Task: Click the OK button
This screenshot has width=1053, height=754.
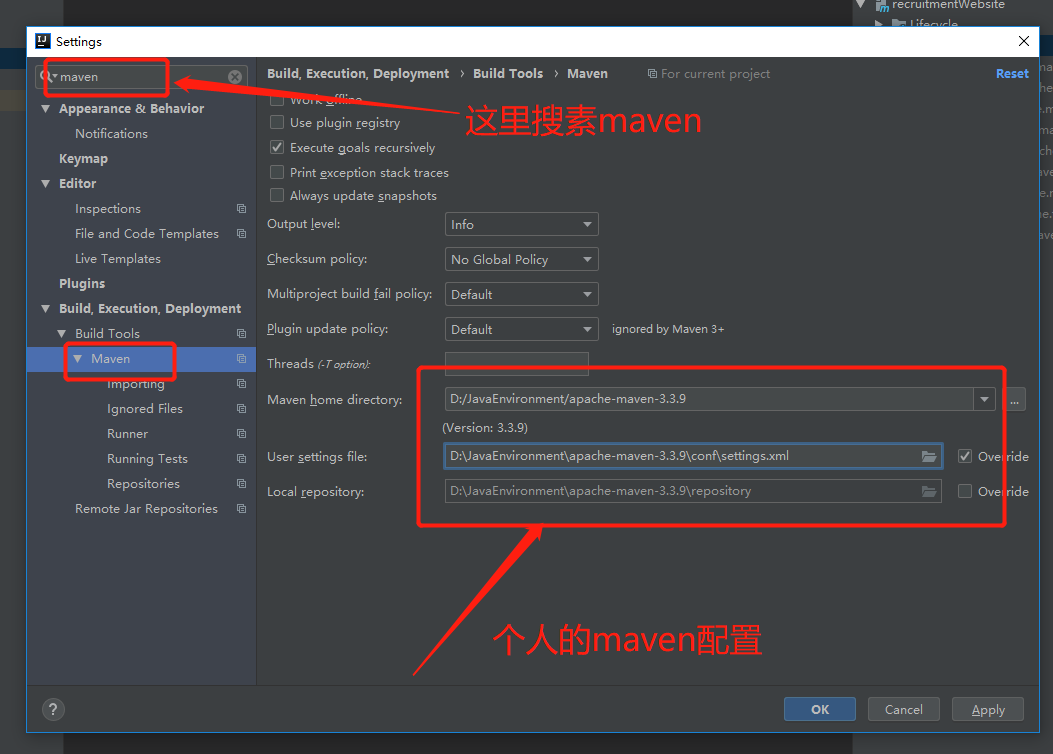Action: (819, 709)
